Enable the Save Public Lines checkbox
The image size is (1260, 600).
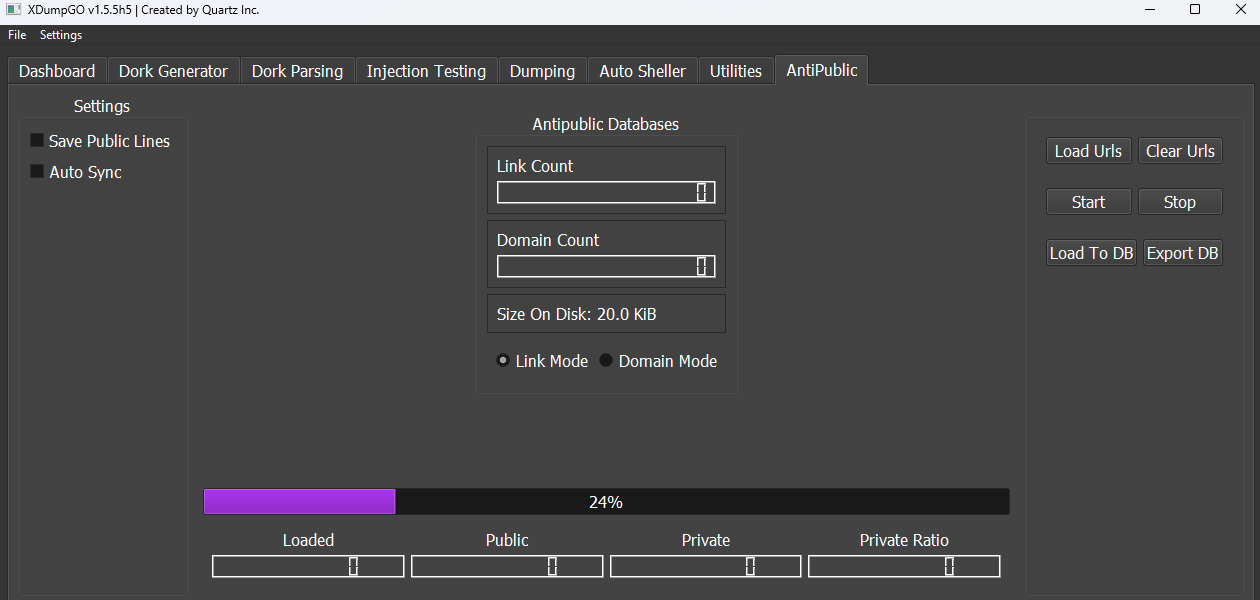pos(37,141)
